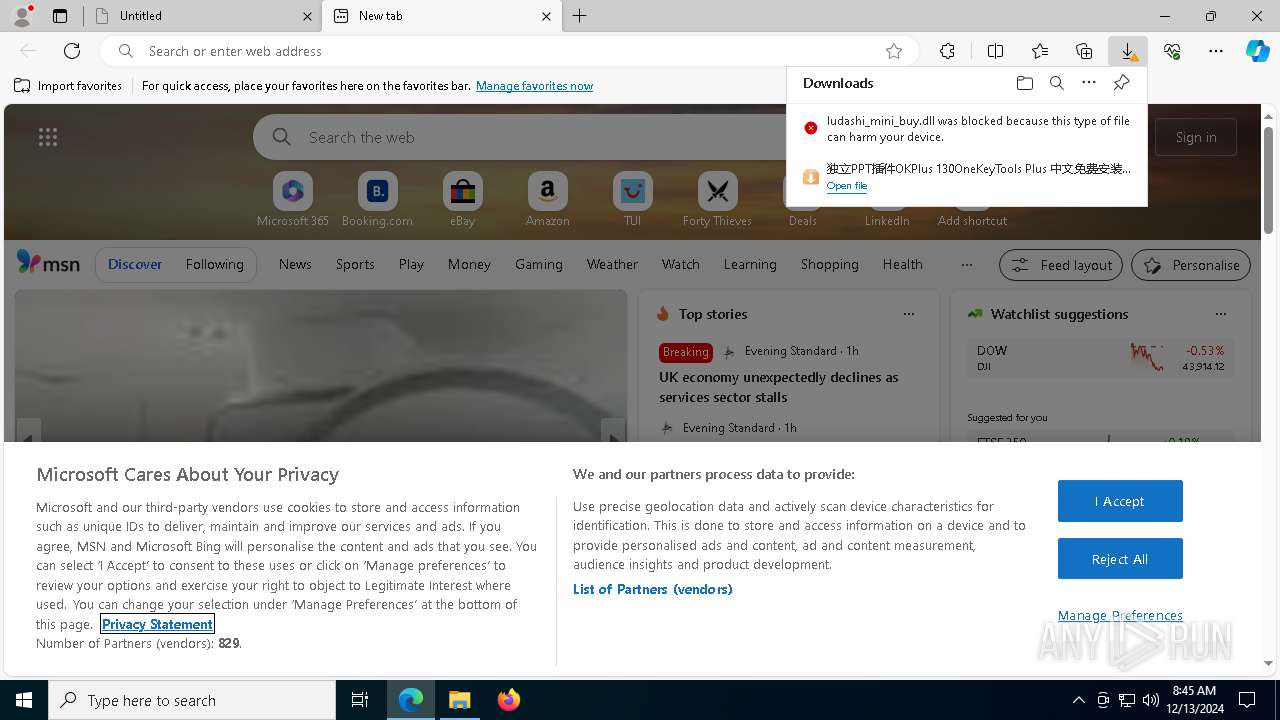Go to the Sports section
Screen dimensions: 1280x720
point(355,264)
